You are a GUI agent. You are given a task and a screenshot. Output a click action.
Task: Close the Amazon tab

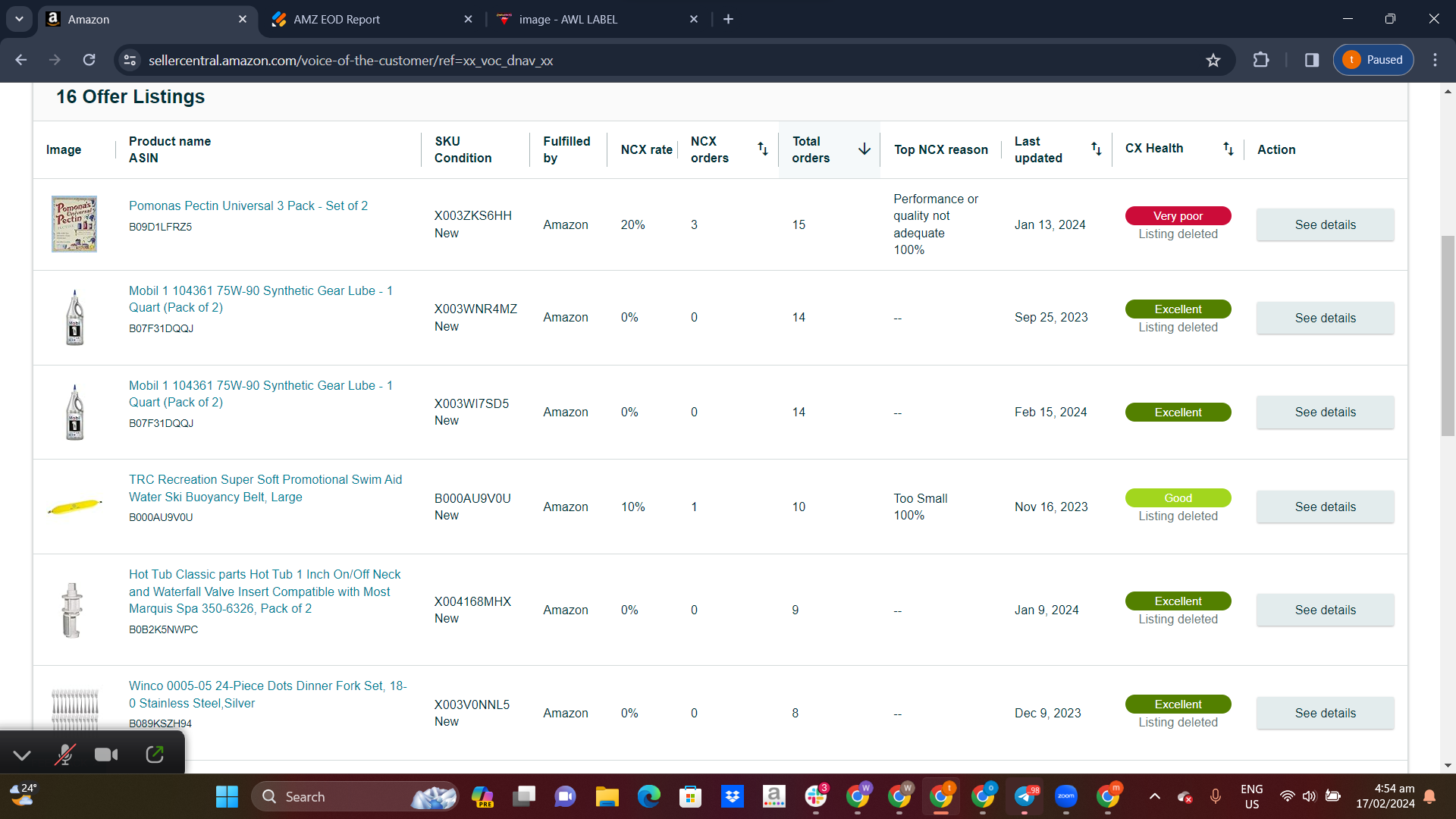tap(242, 19)
